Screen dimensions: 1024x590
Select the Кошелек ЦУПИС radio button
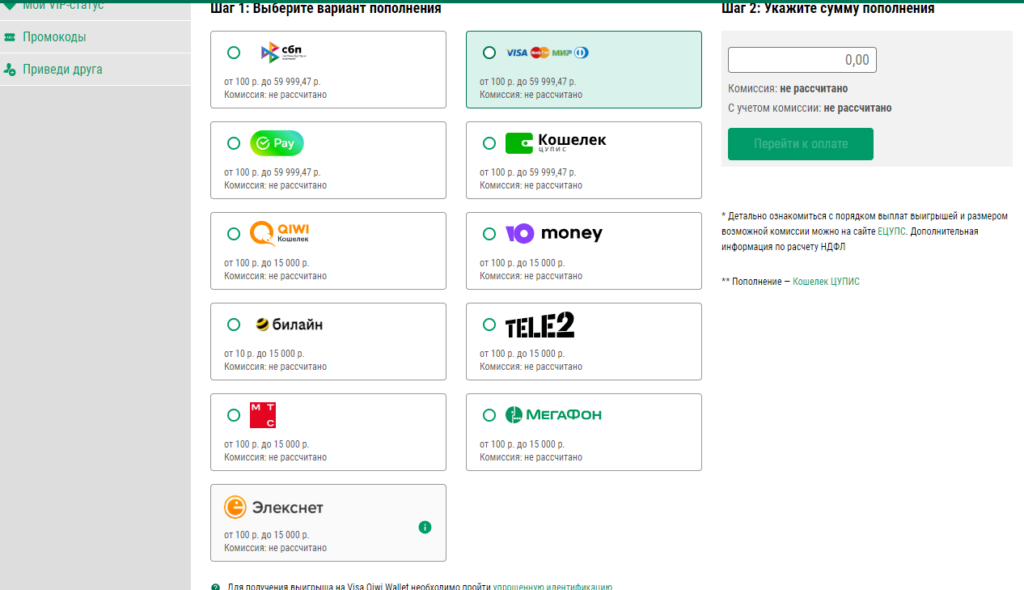click(488, 143)
